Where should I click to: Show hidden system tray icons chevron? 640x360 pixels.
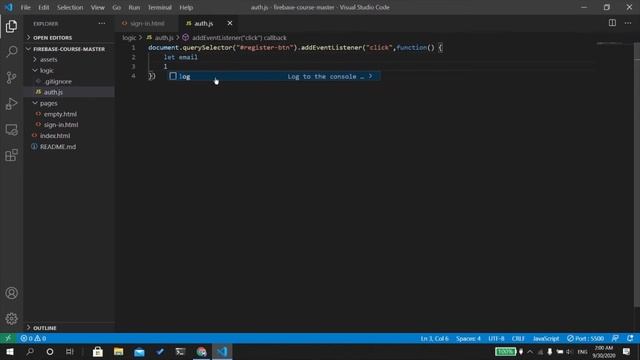click(x=530, y=352)
